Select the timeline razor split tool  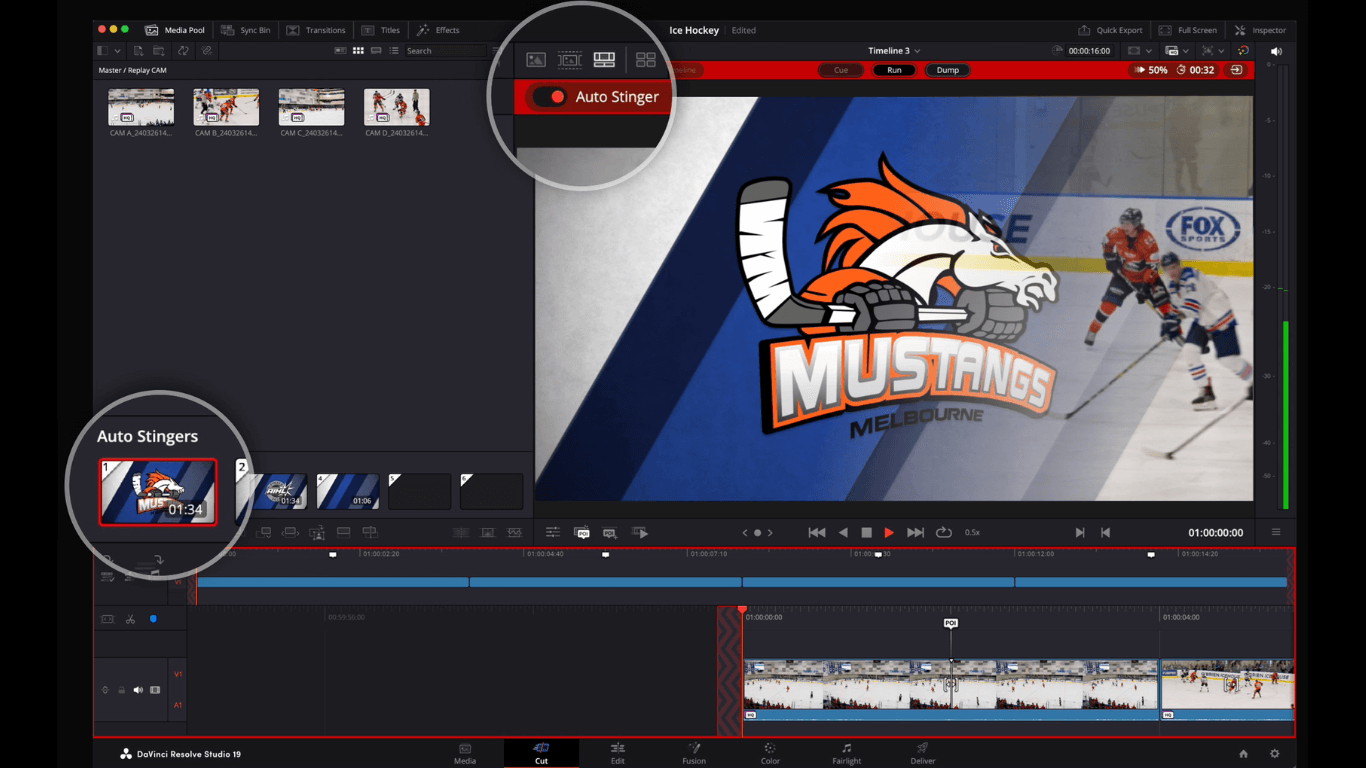(x=130, y=619)
